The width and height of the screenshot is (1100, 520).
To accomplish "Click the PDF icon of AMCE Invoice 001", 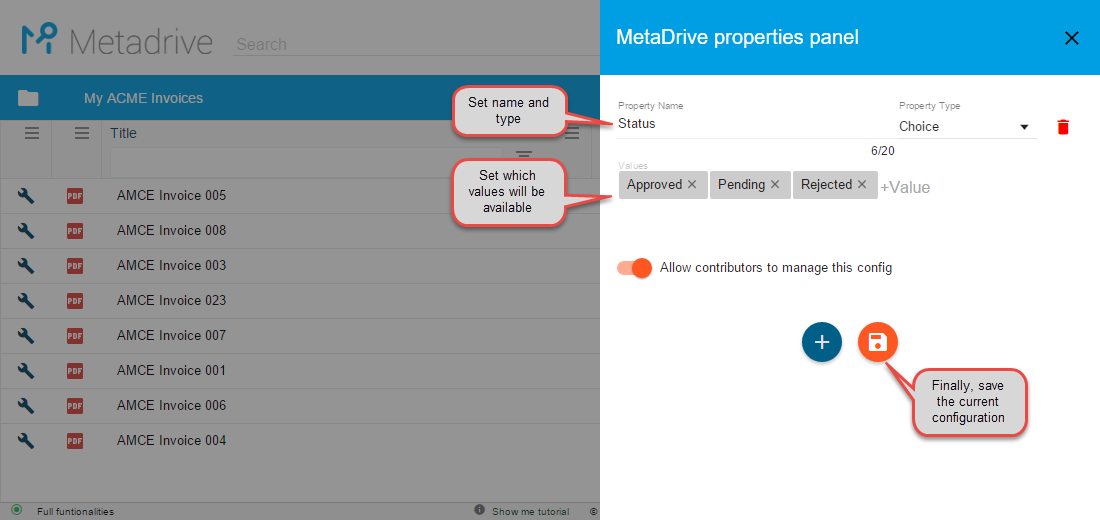I will [74, 371].
